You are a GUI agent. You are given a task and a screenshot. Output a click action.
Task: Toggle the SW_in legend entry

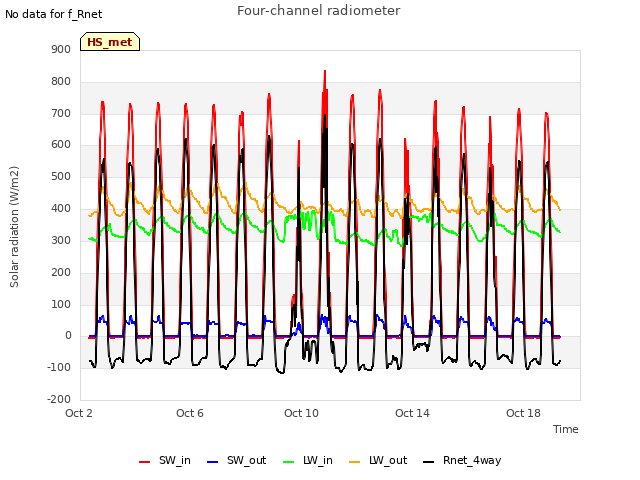[165, 461]
